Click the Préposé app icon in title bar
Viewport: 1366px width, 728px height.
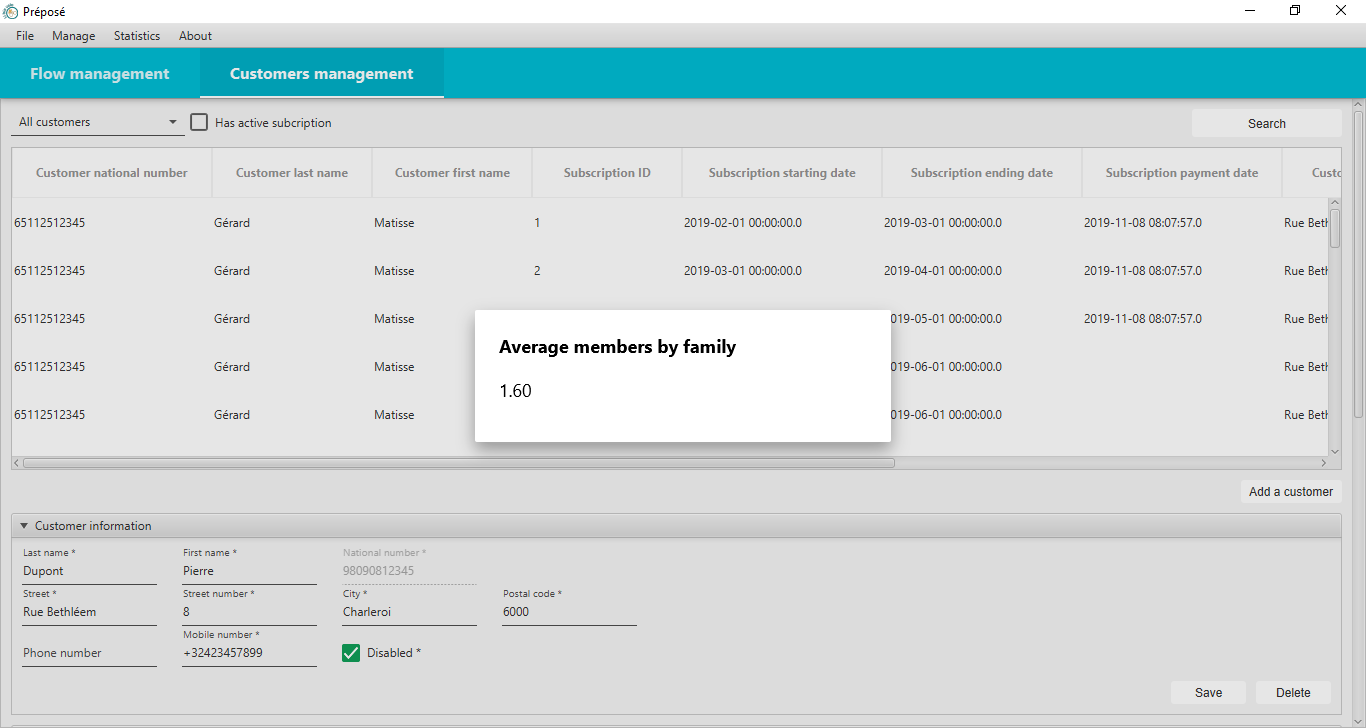pos(11,11)
